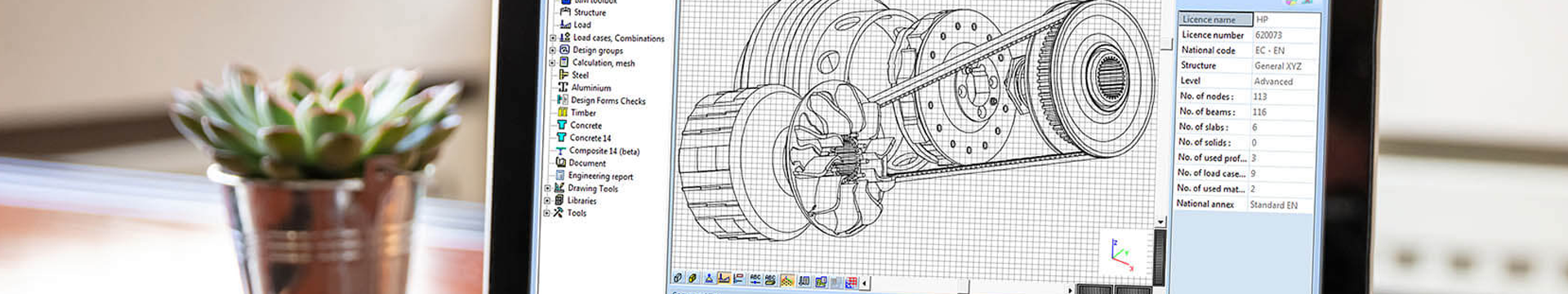Screen dimensions: 1568x294
Task: Open the Engineering report item
Action: point(600,176)
